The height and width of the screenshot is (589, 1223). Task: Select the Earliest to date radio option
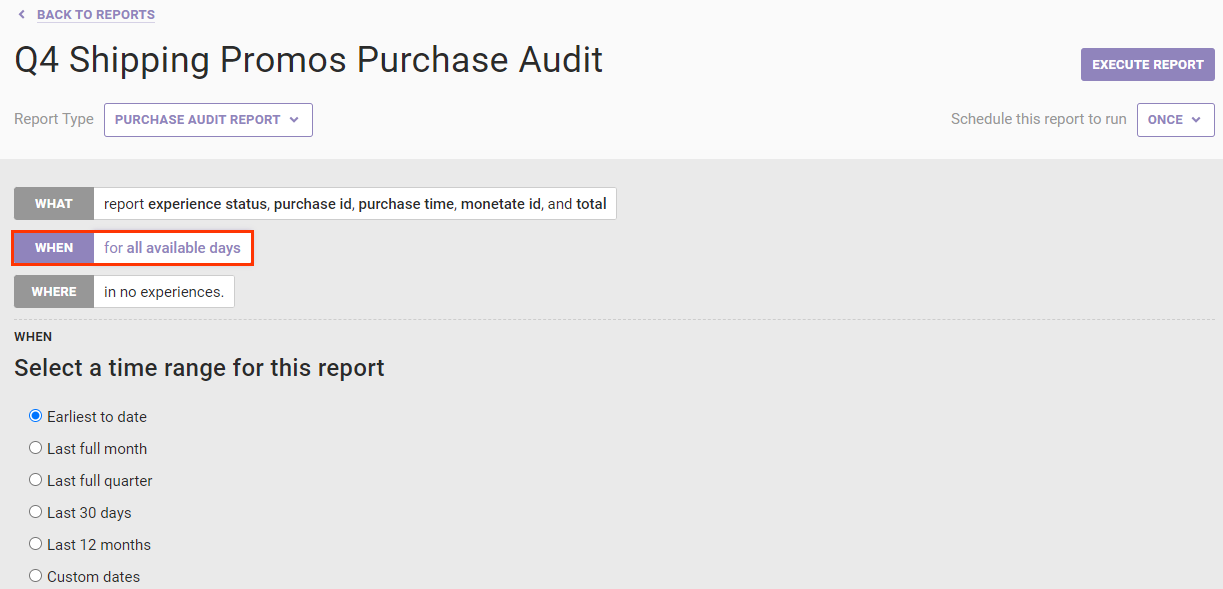pyautogui.click(x=36, y=416)
